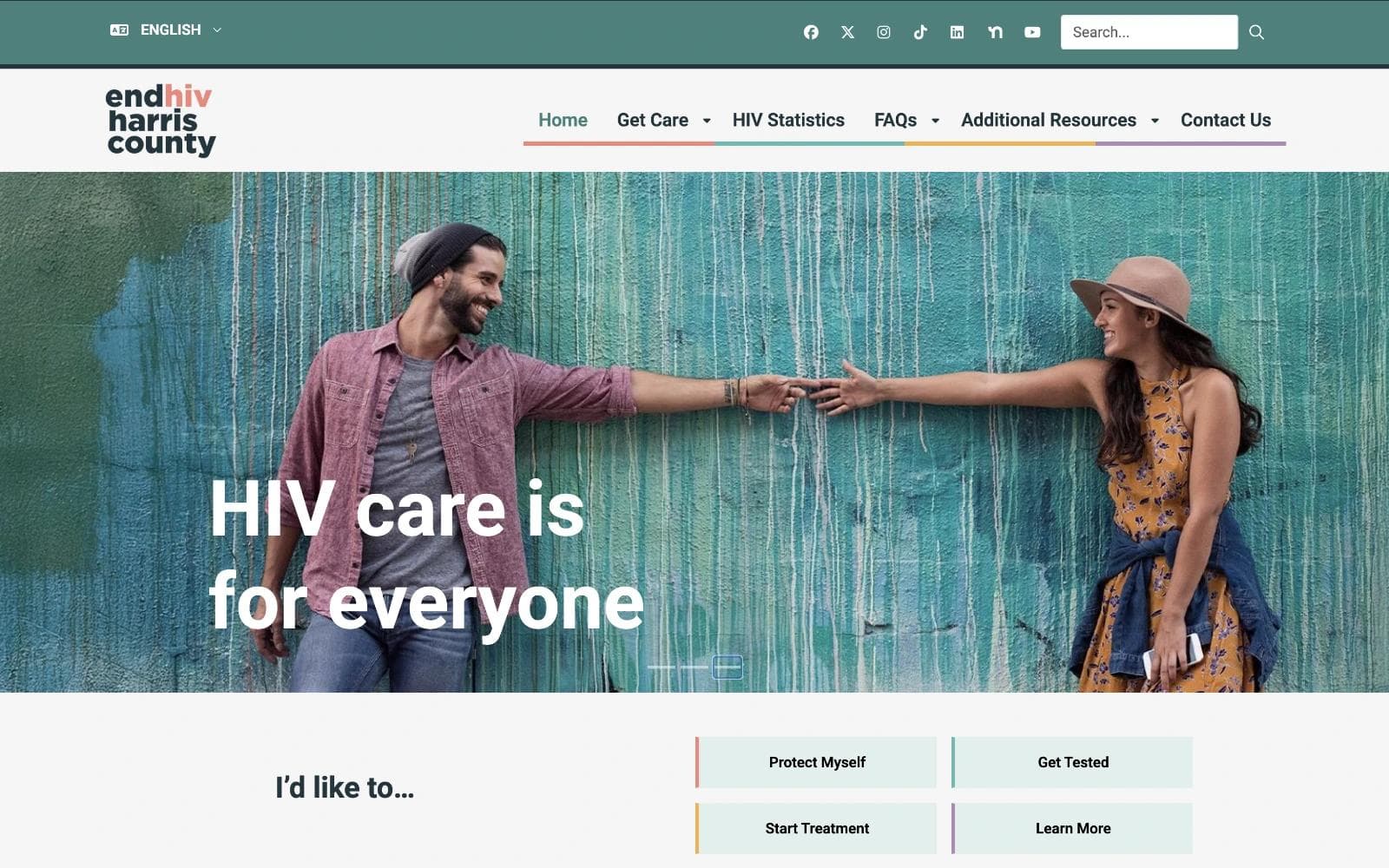Expand the Get Care menu arrow
Screen dimensions: 1389x868
click(707, 121)
